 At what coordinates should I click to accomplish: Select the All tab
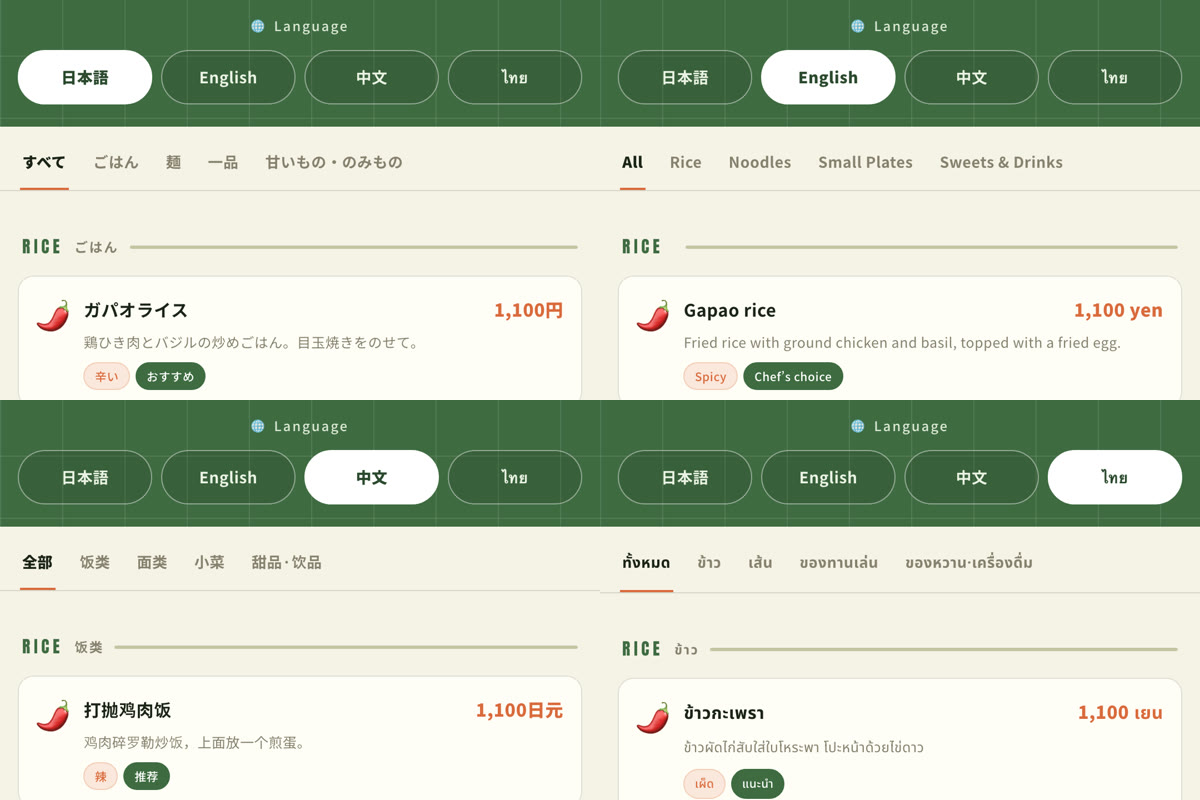point(632,162)
